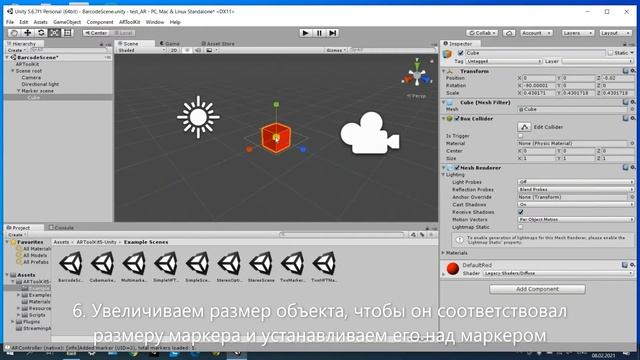The height and width of the screenshot is (360, 640).
Task: Open the Shaded draw mode dropdown
Action: click(141, 50)
